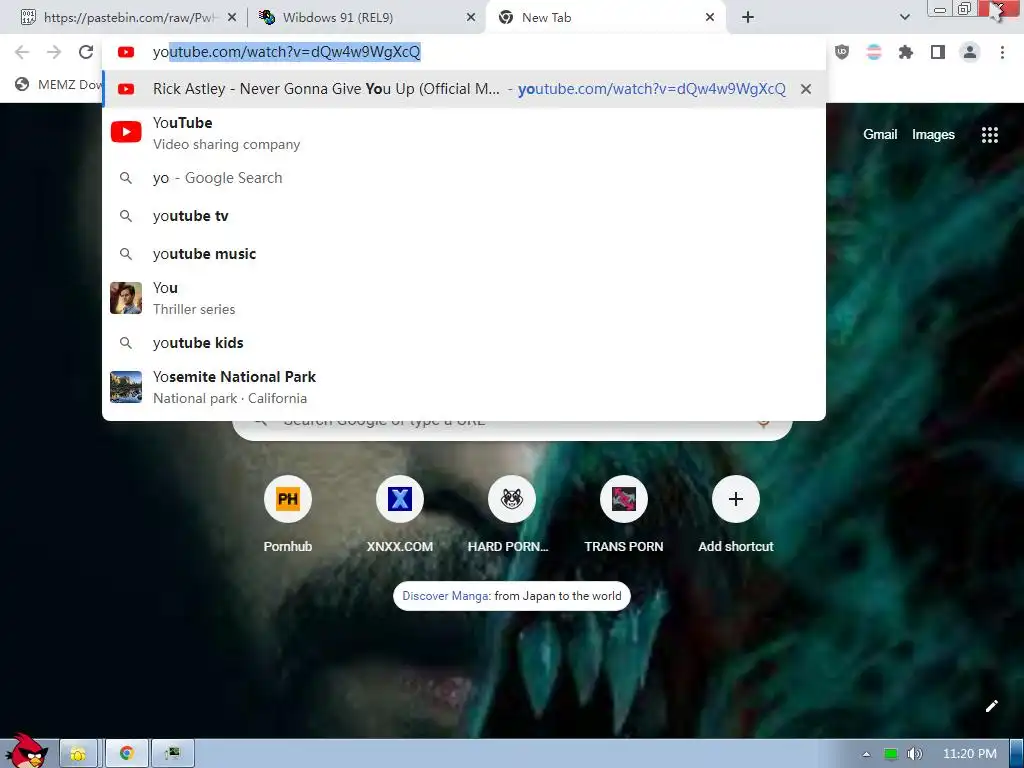Viewport: 1024px width, 768px height.
Task: Open the Images link
Action: click(x=933, y=135)
